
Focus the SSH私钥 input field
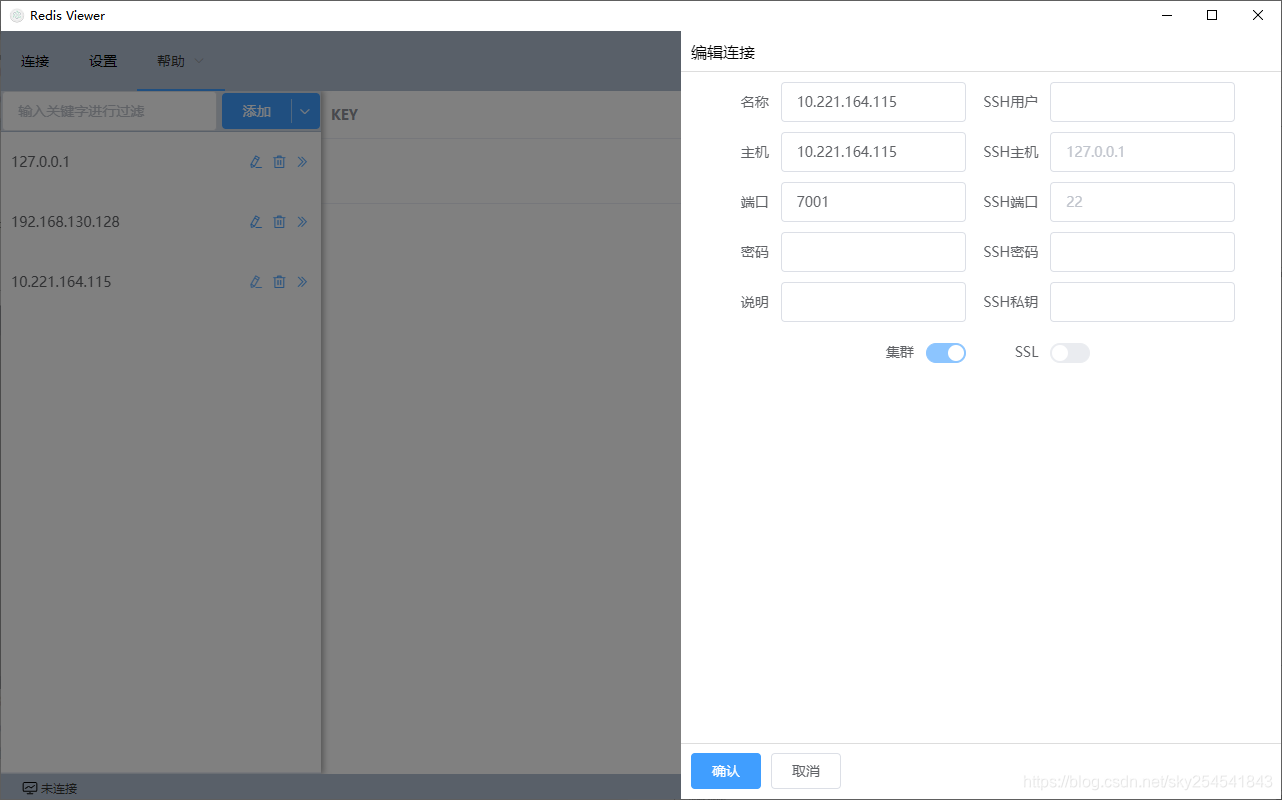click(x=1142, y=302)
